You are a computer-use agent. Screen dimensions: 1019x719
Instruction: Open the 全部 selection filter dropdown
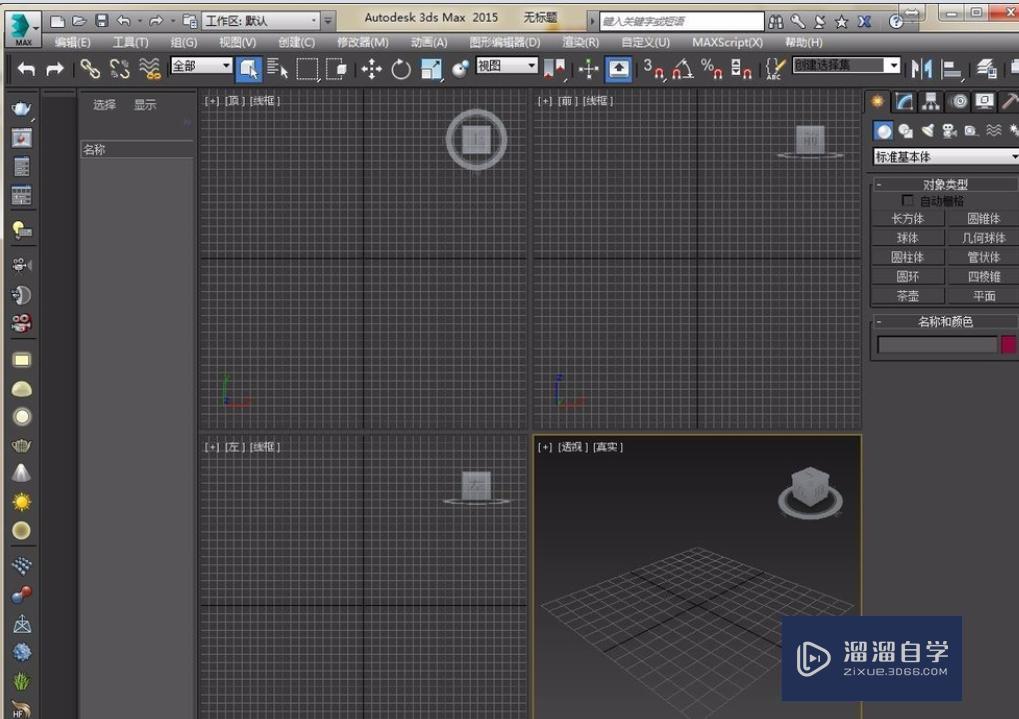[201, 66]
